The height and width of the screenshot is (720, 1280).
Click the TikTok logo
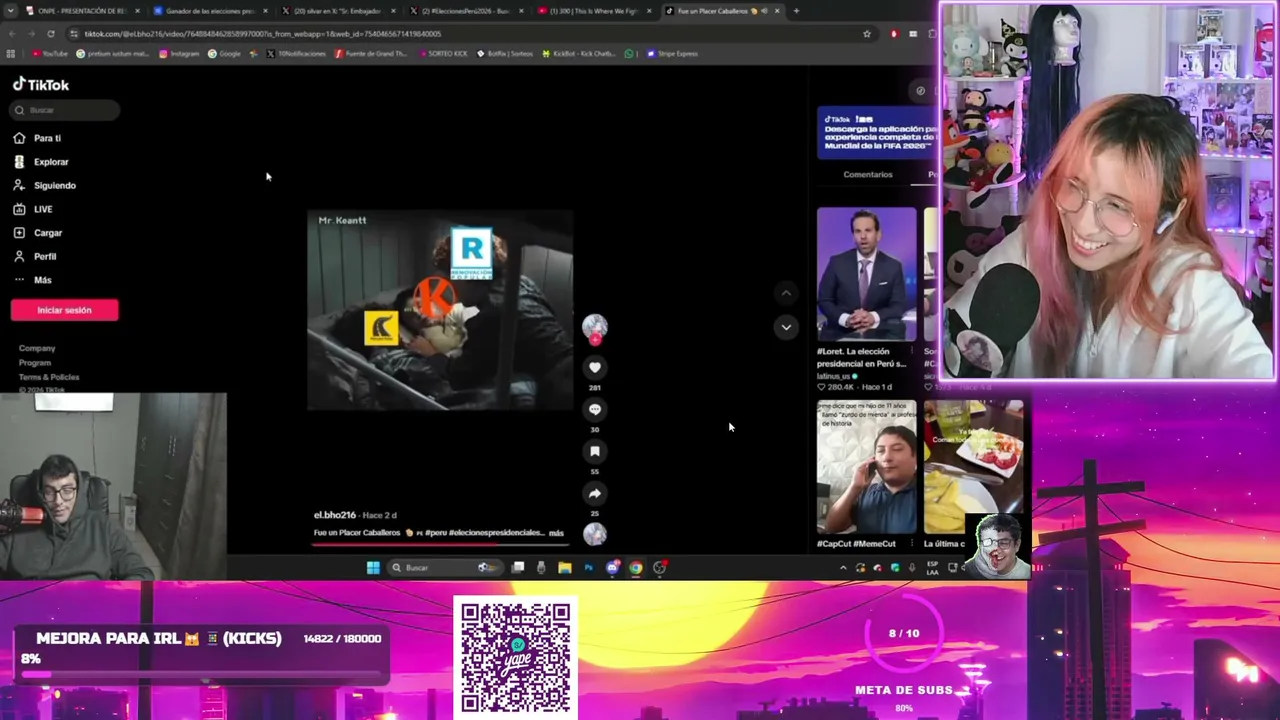(40, 85)
